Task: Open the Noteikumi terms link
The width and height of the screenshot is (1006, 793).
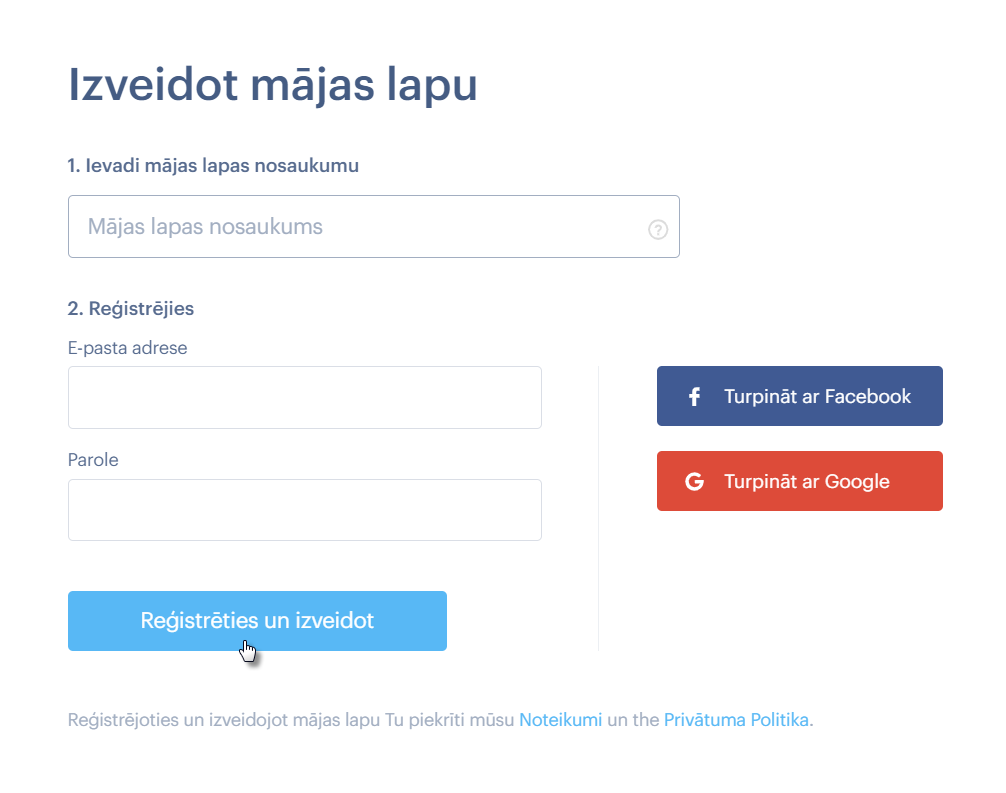Action: click(x=560, y=720)
